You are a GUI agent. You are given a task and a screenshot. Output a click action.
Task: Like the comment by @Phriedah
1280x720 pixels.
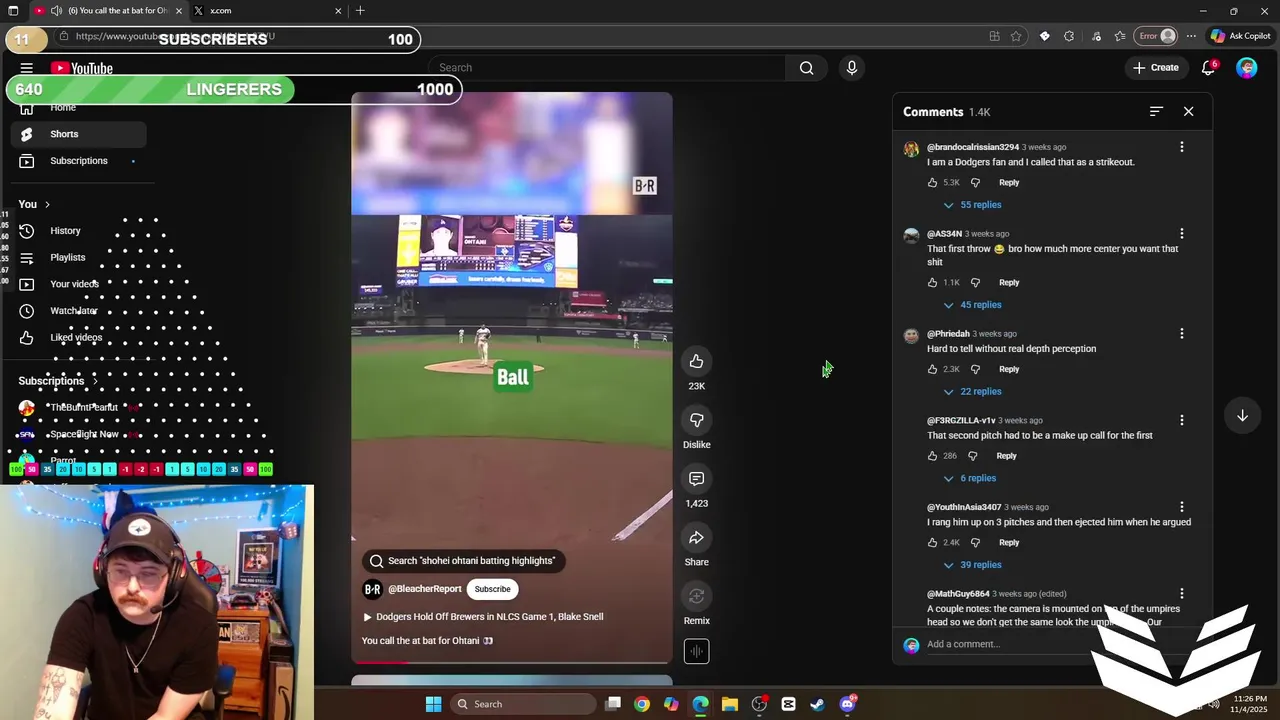[x=932, y=369]
